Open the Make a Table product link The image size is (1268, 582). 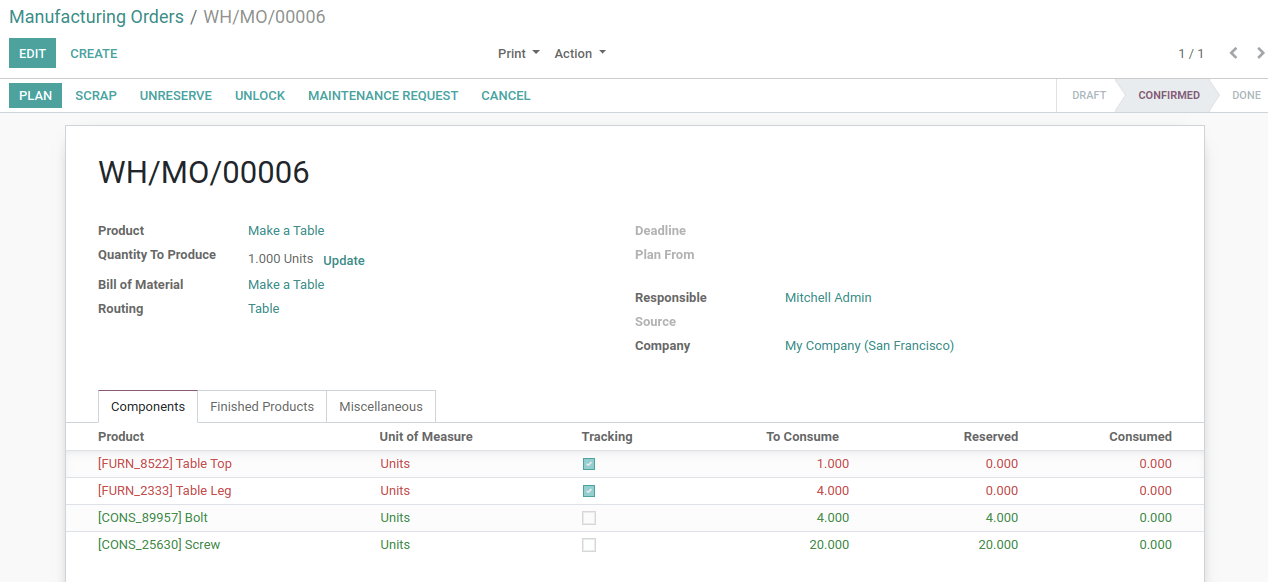pos(286,231)
